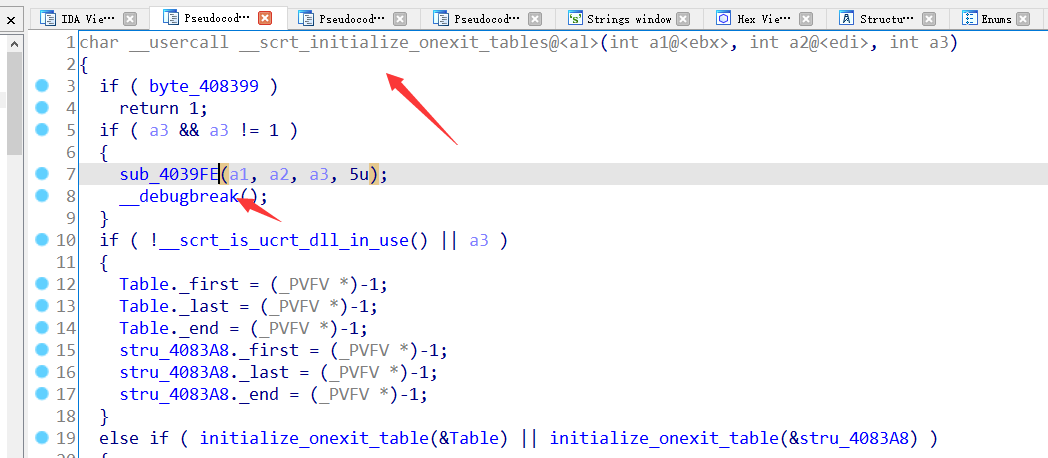This screenshot has width=1048, height=458.
Task: Open the Strings window tab
Action: [x=628, y=19]
